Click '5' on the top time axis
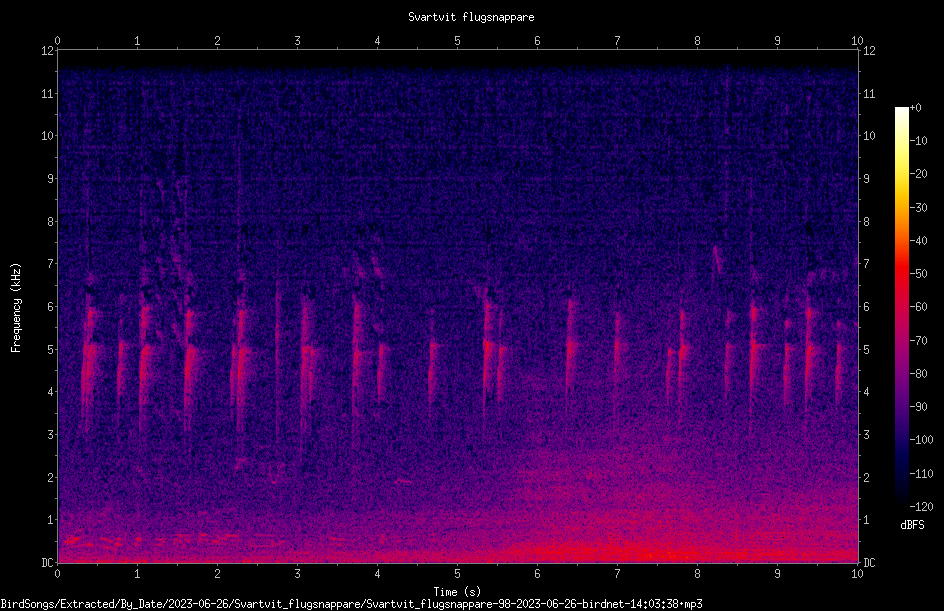 (458, 40)
